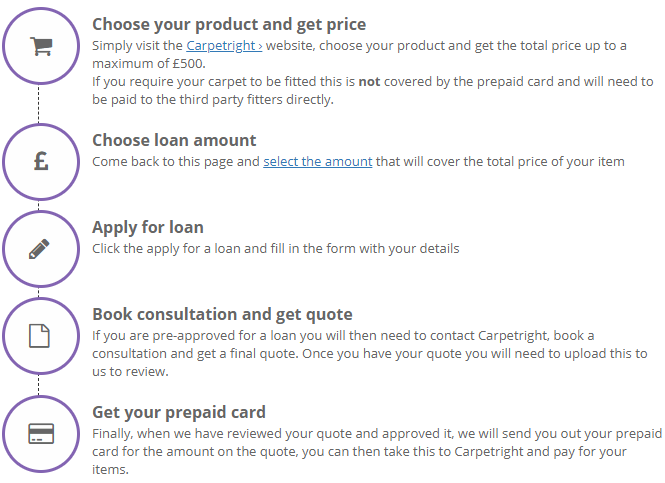Click the 'Get your prepaid card' heading
665x483 pixels.
click(179, 412)
